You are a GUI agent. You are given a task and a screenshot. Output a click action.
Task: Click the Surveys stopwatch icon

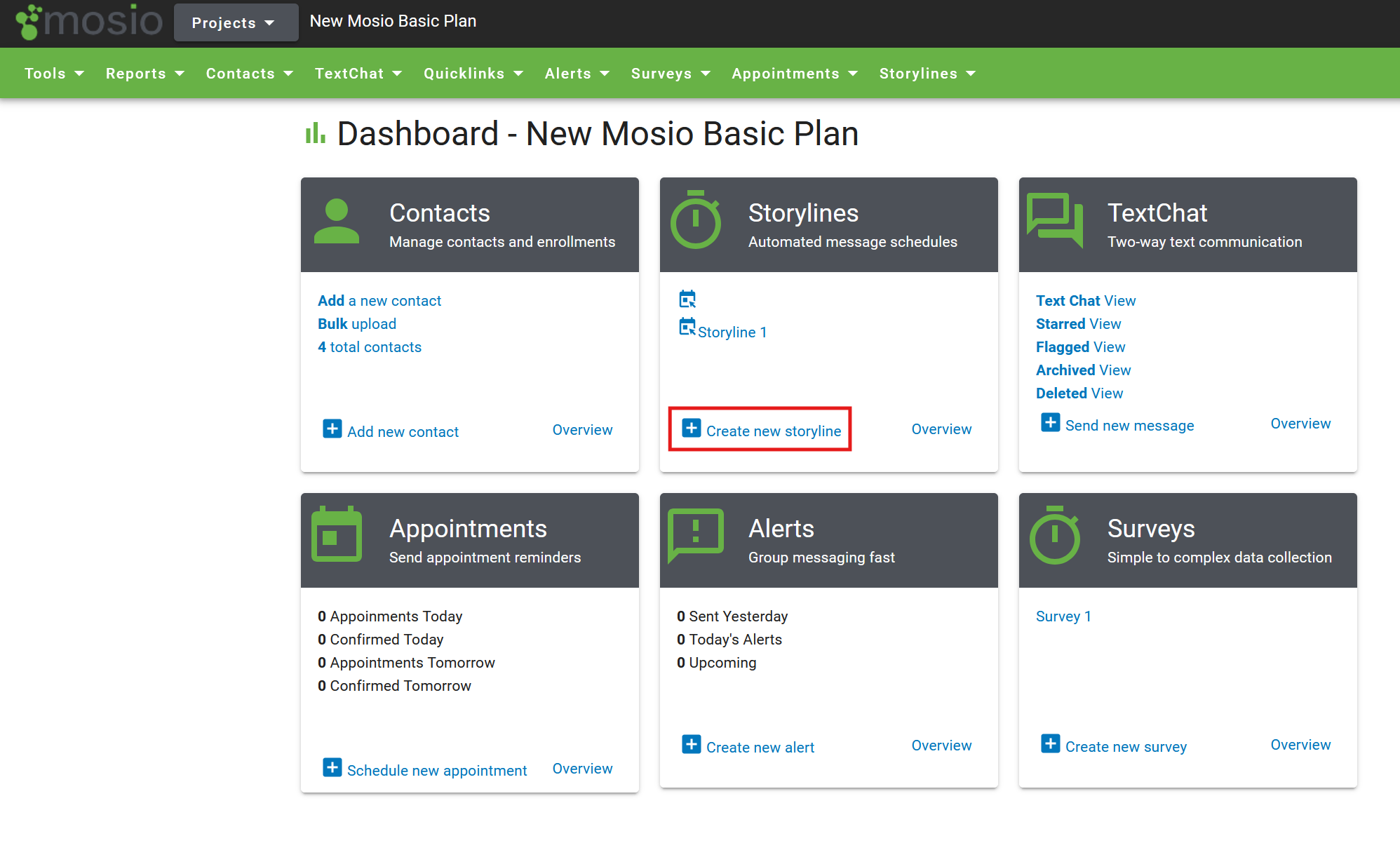(1055, 535)
